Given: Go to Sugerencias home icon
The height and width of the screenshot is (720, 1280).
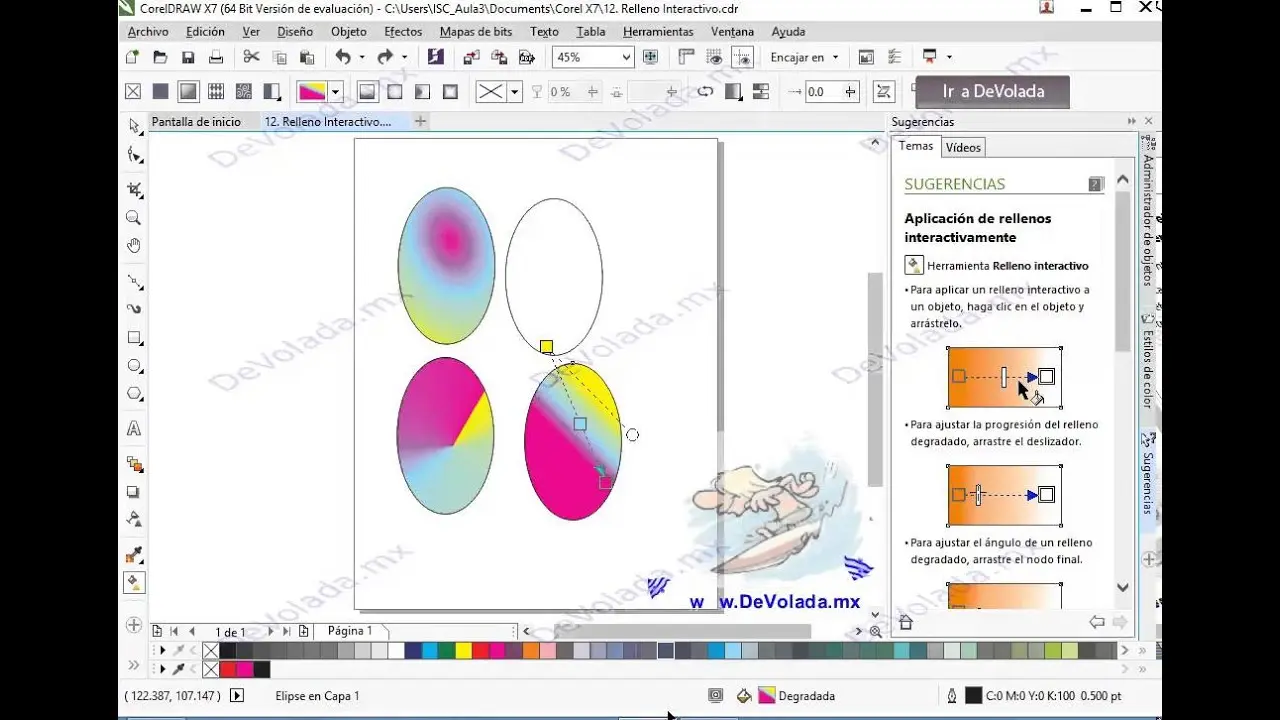Looking at the screenshot, I should pos(906,622).
